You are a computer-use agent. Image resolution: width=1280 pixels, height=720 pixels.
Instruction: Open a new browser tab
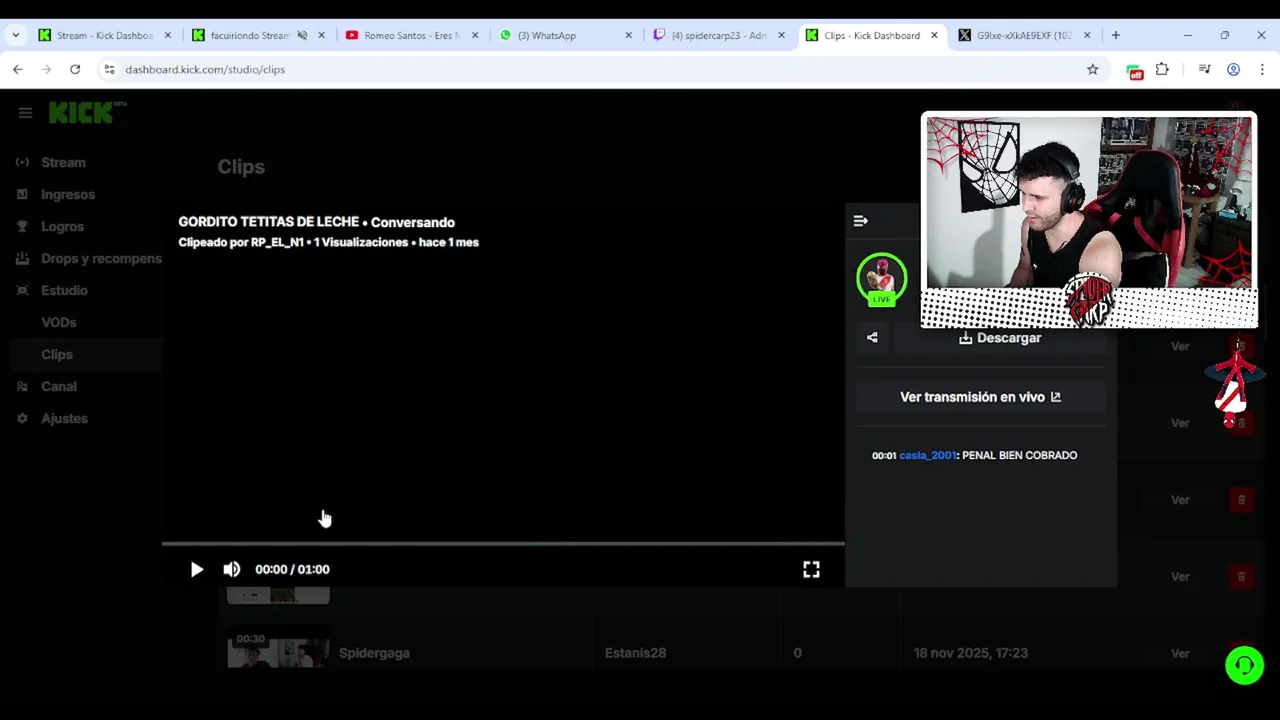[1116, 35]
